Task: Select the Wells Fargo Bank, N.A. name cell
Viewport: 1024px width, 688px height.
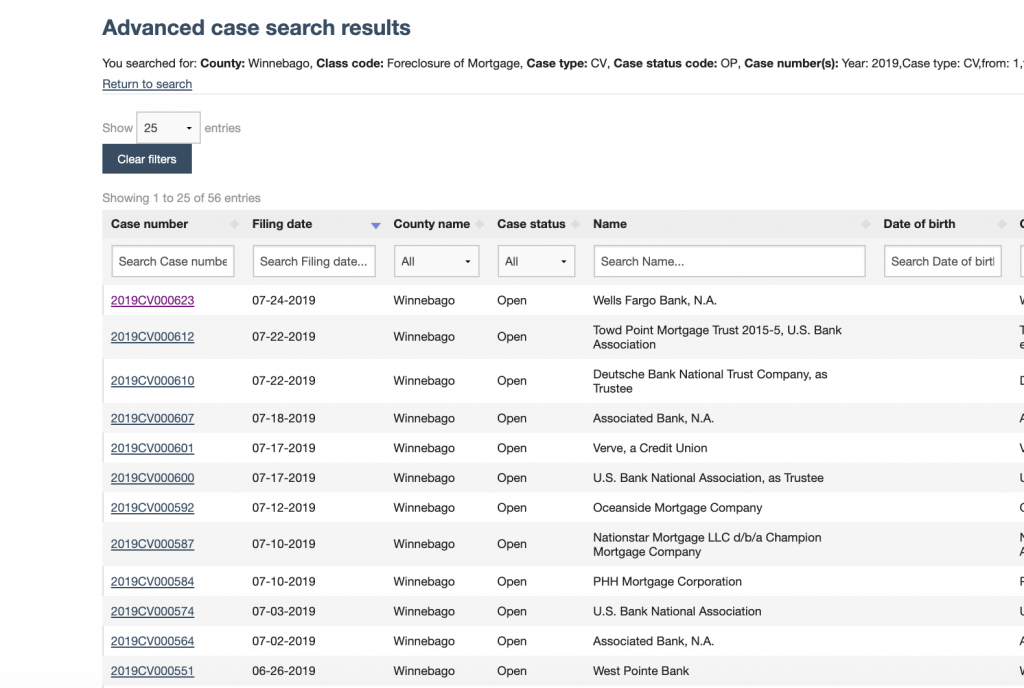Action: click(654, 300)
